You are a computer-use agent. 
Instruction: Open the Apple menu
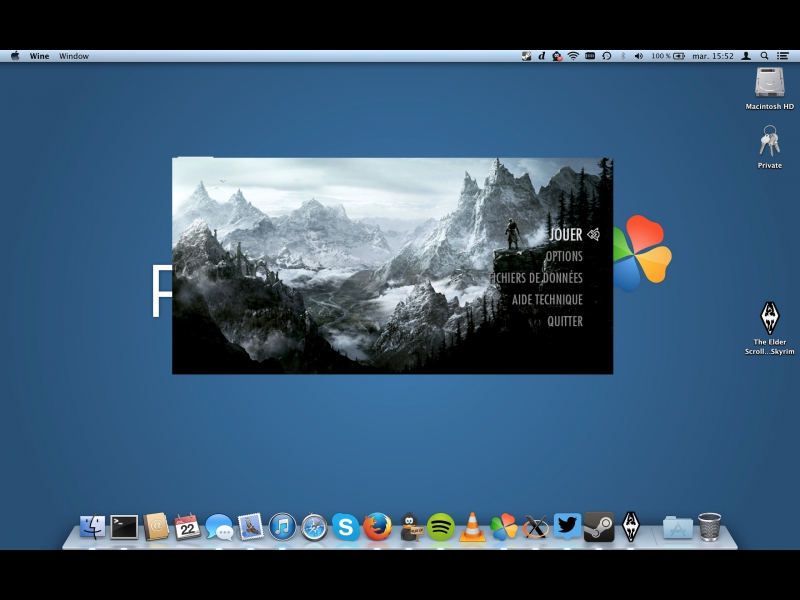[15, 56]
